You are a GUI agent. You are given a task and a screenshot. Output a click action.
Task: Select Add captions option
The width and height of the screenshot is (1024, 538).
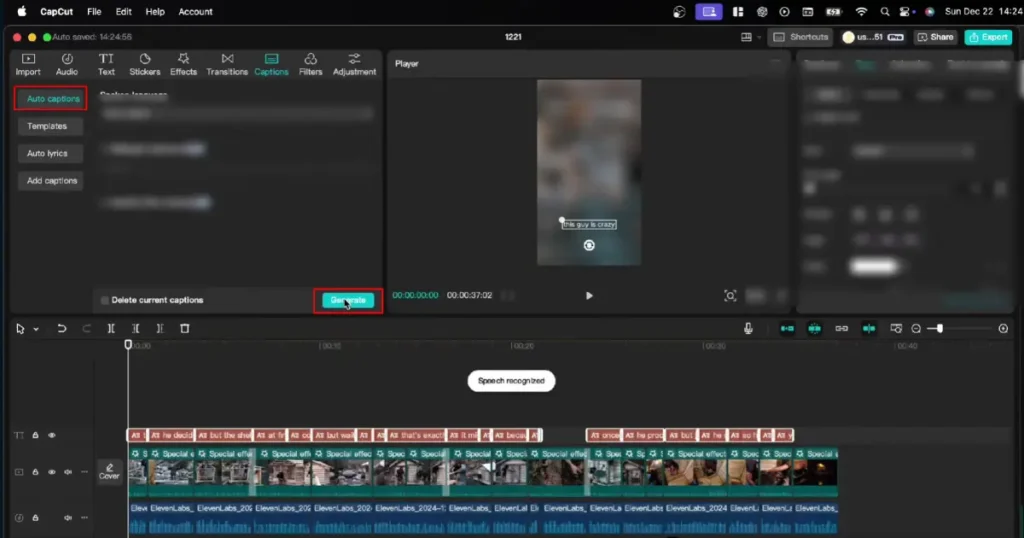pos(51,181)
